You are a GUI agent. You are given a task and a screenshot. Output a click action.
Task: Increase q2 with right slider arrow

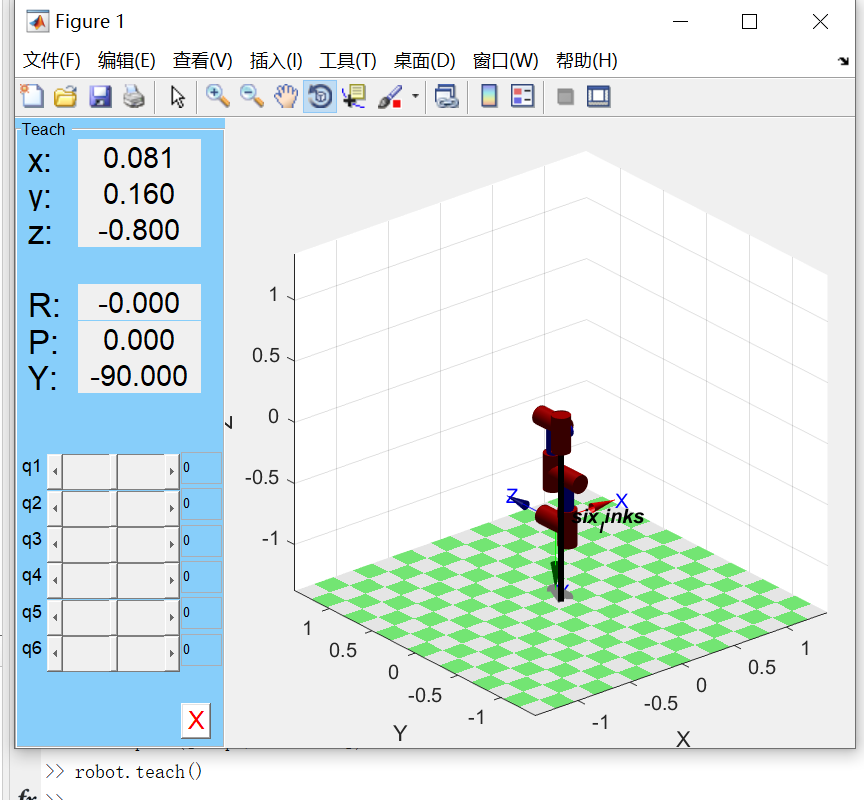[172, 507]
